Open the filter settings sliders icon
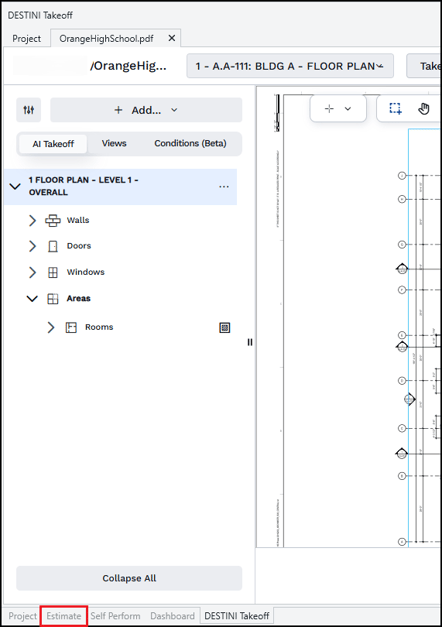This screenshot has height=627, width=442. [x=28, y=110]
